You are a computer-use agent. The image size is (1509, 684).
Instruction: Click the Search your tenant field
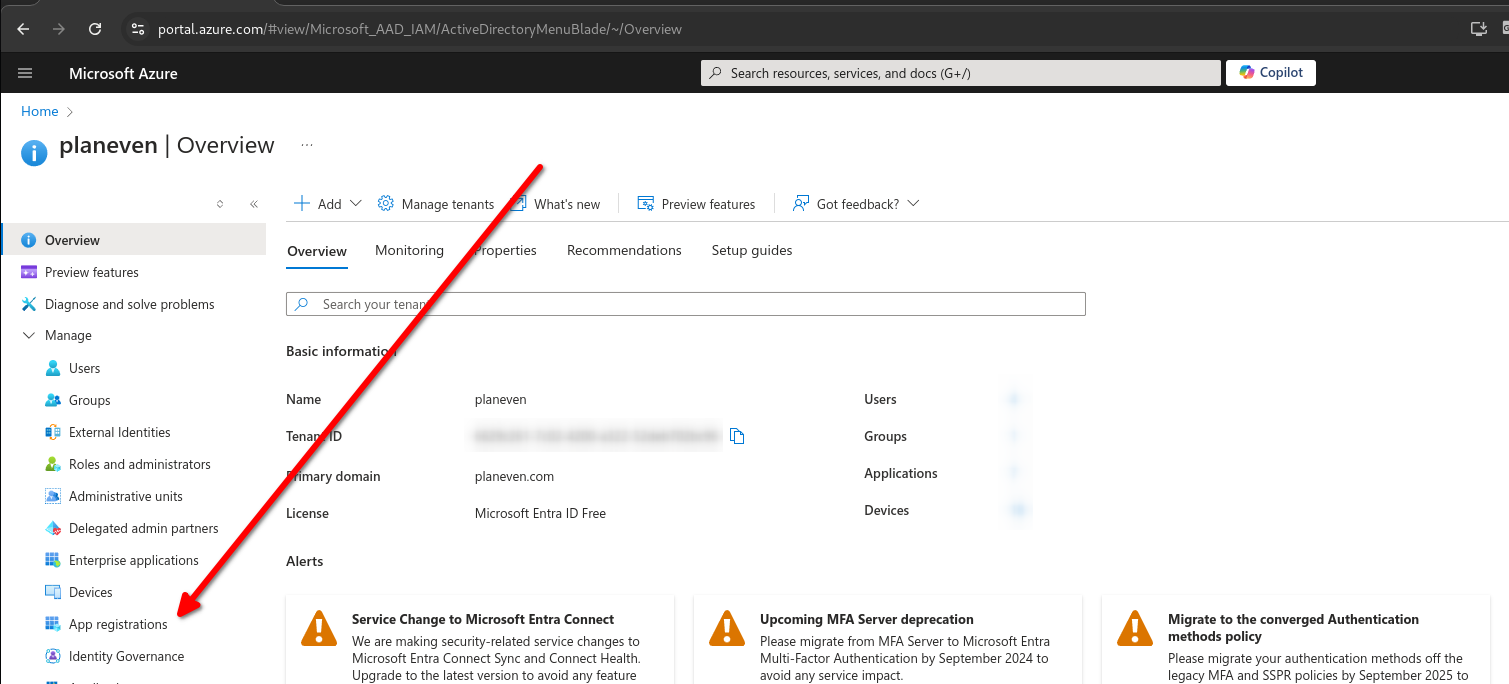(x=686, y=304)
